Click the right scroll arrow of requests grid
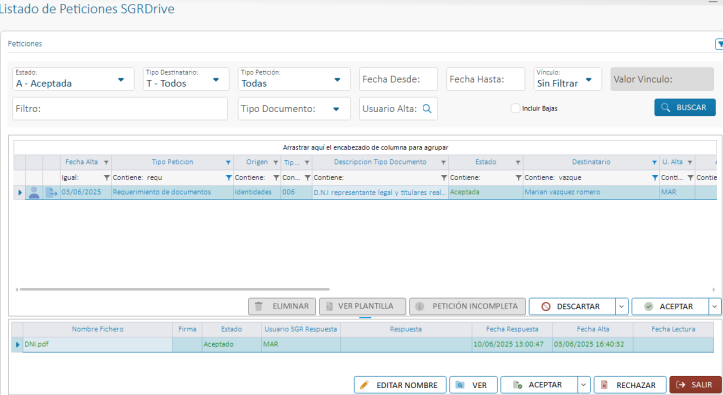Screen dimensions: 723x395 pos(713,289)
